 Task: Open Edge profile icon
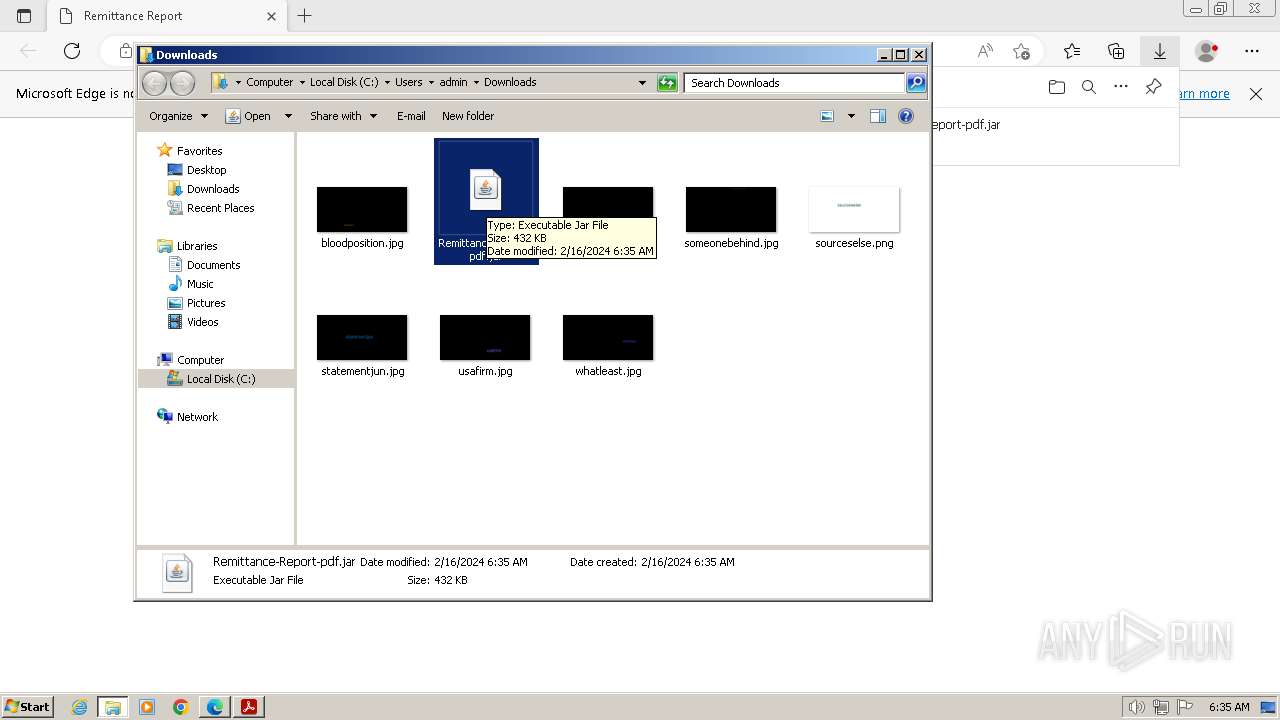[x=1207, y=51]
